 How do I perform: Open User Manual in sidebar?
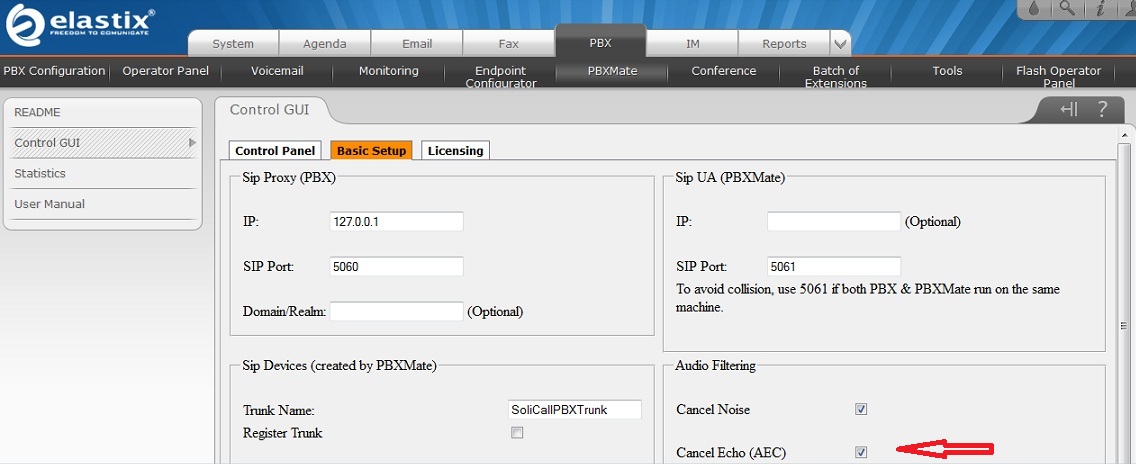(x=102, y=204)
